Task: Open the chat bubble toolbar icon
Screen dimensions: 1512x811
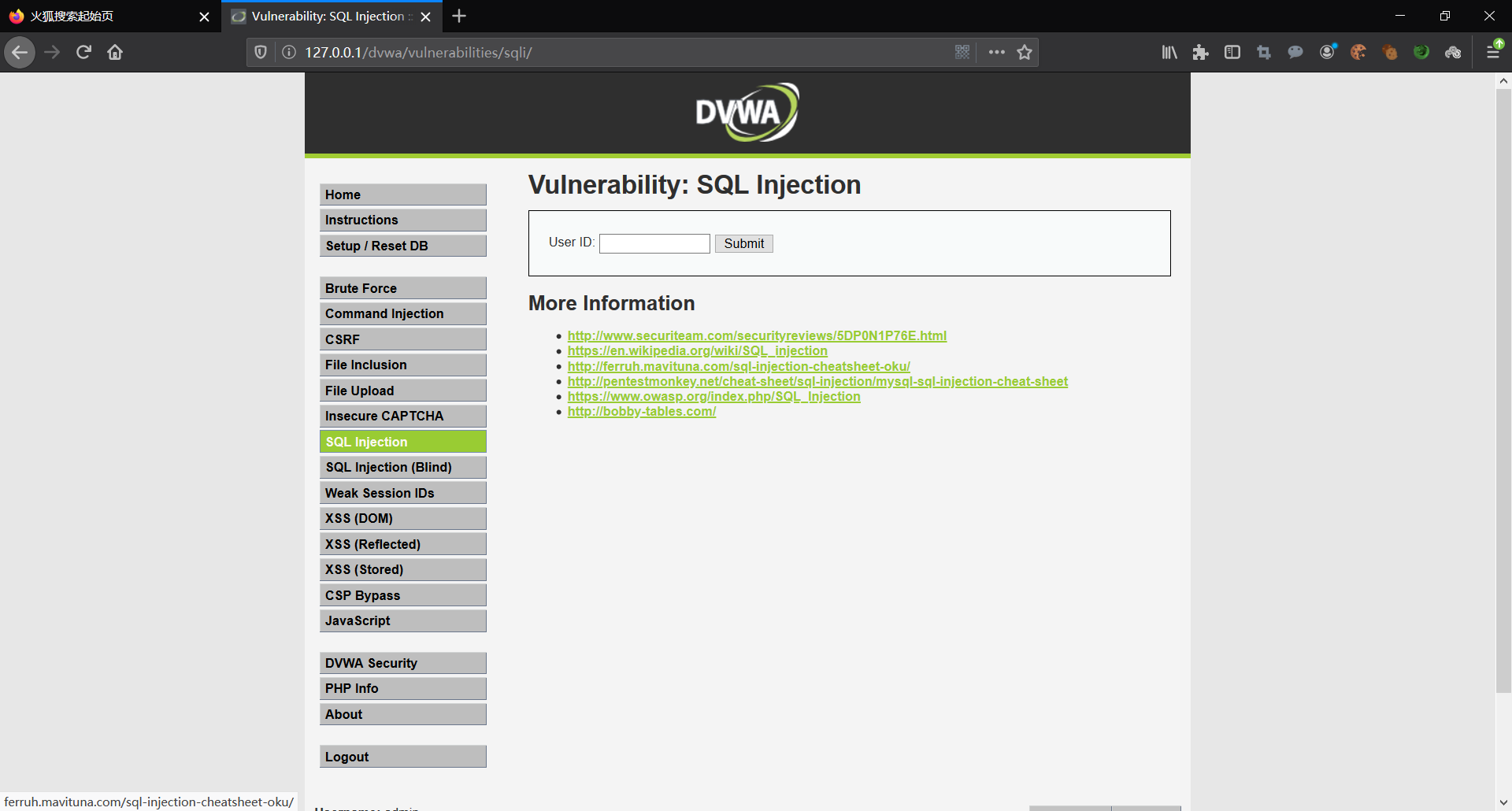Action: pos(1295,52)
